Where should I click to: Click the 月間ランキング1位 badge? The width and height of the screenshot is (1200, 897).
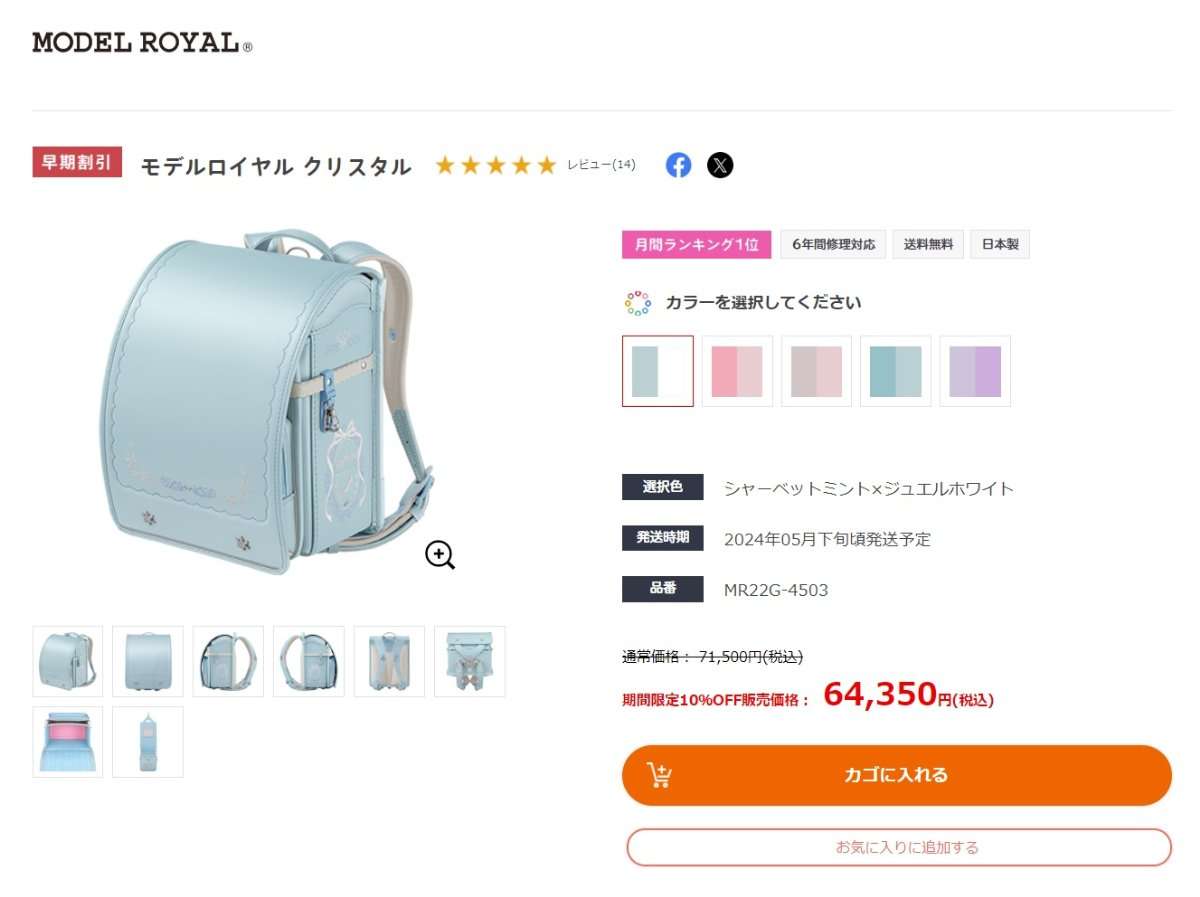(x=696, y=244)
